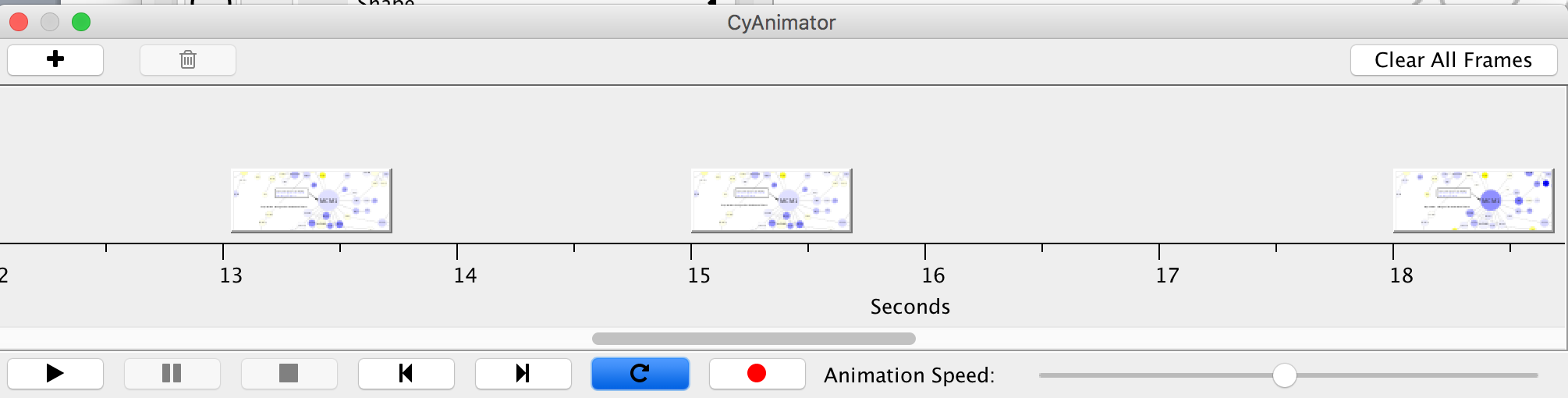Click the Clear All Frames button
Image resolution: width=1568 pixels, height=398 pixels.
click(x=1453, y=60)
